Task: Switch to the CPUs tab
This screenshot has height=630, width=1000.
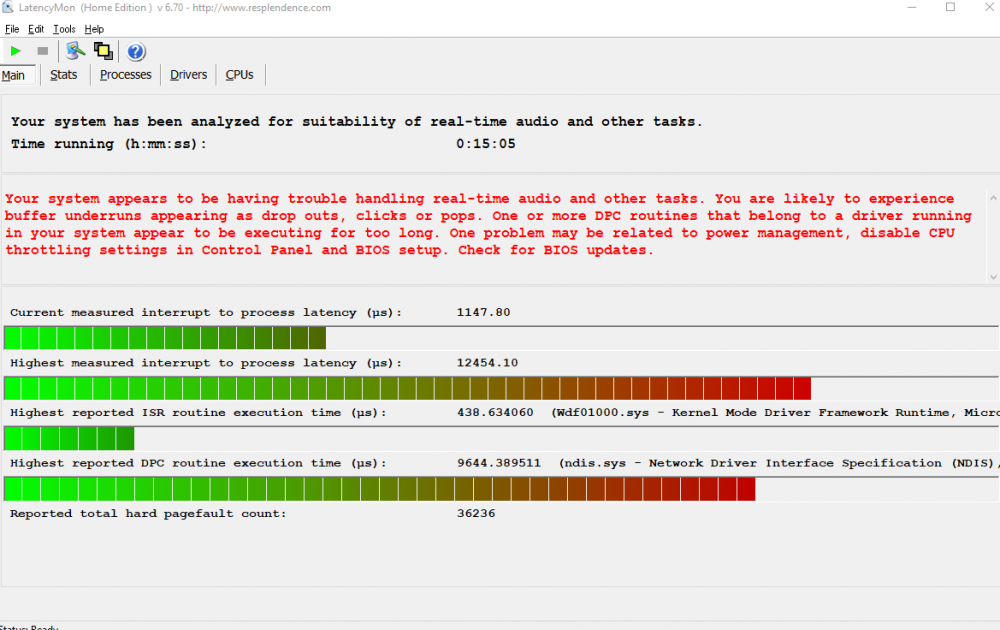Action: [240, 75]
